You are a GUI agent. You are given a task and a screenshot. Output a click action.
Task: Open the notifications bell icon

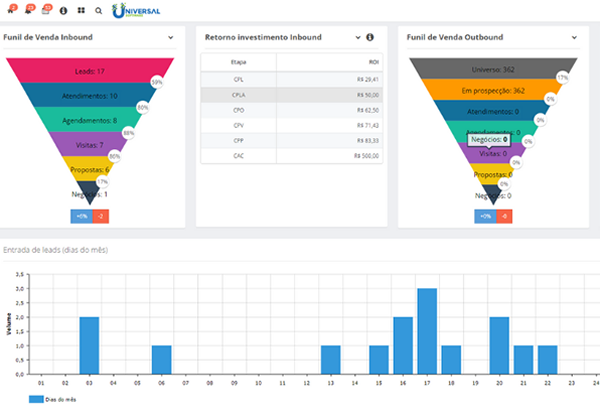[28, 11]
